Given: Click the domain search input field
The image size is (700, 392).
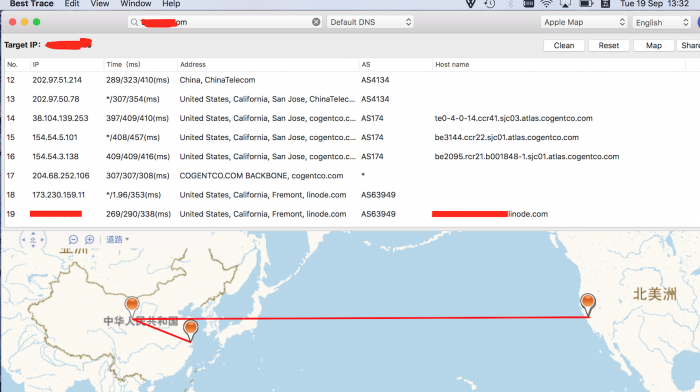Looking at the screenshot, I should [x=225, y=22].
